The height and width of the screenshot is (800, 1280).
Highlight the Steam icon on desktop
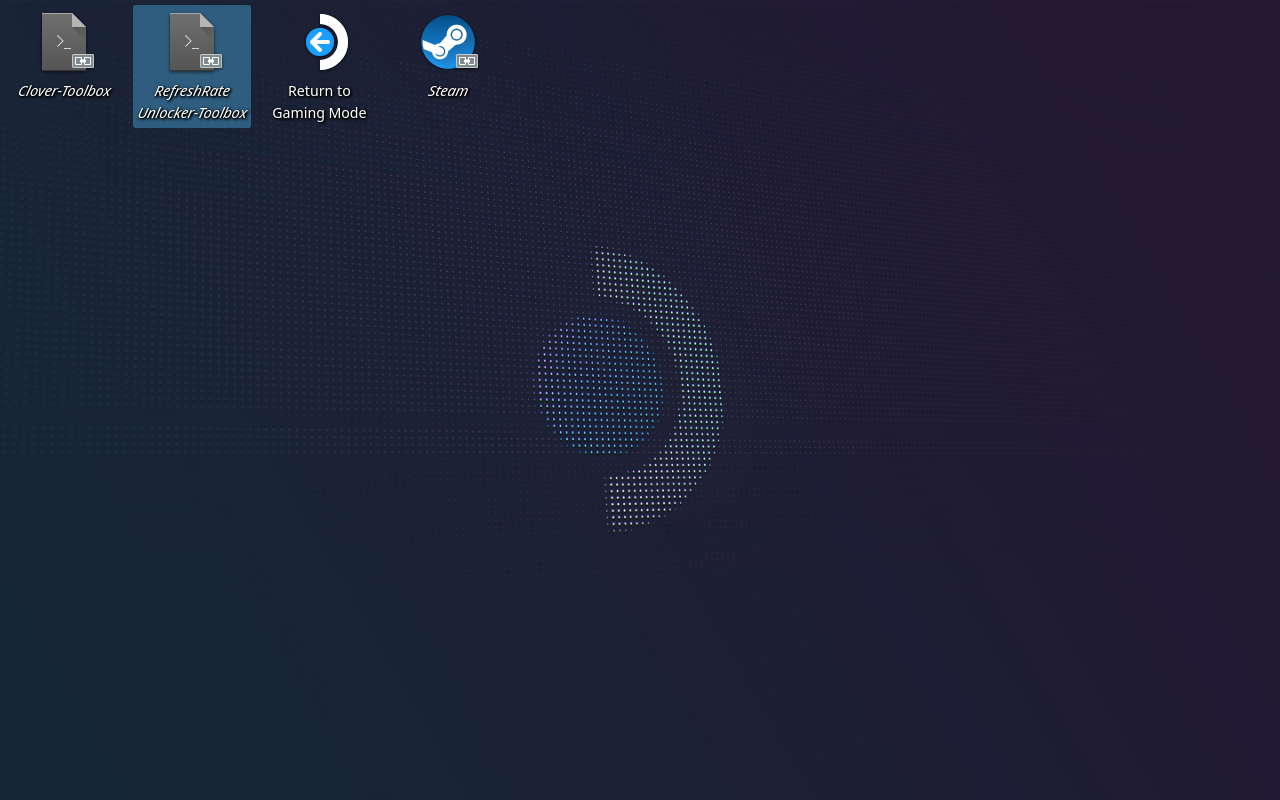point(448,43)
